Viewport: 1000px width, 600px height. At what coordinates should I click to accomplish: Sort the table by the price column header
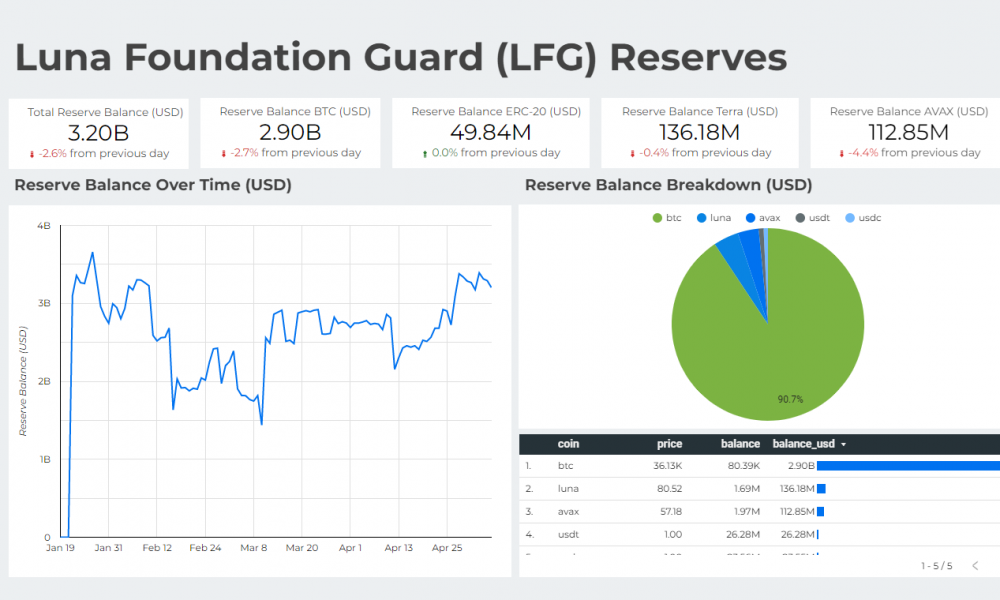point(670,444)
